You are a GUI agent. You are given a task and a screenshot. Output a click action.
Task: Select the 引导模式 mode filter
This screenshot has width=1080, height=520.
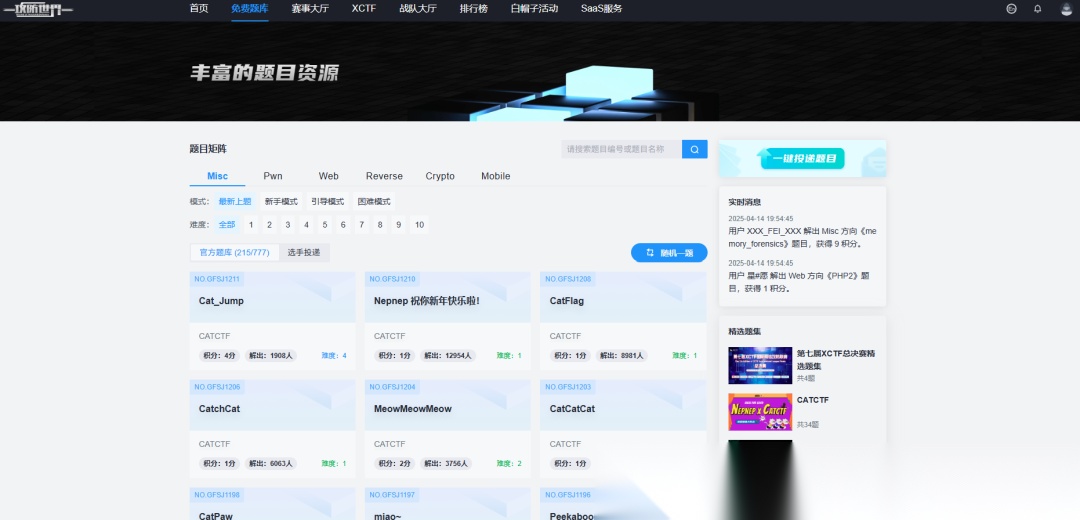click(x=327, y=202)
